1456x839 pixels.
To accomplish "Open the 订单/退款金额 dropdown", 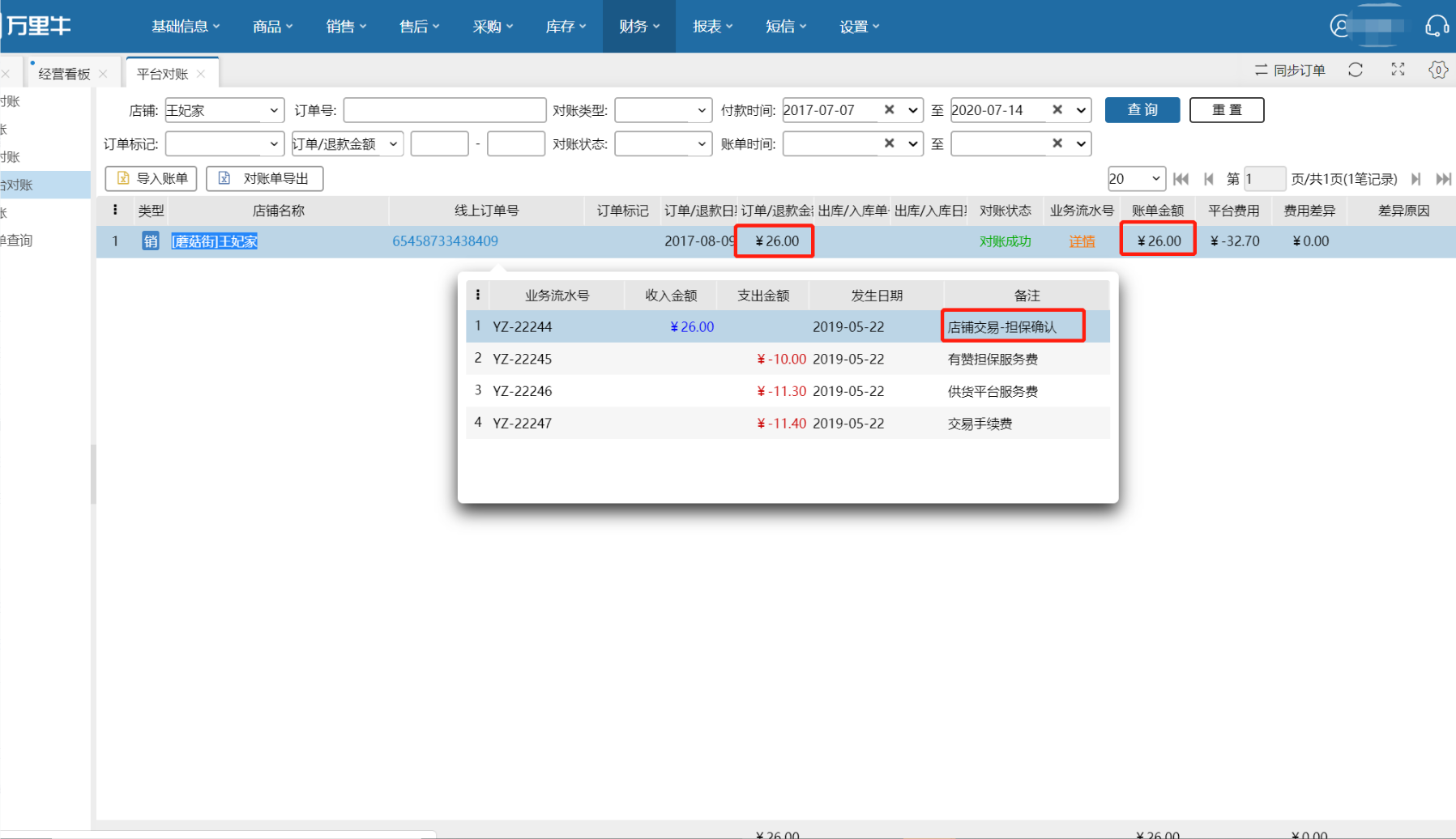I will (347, 144).
